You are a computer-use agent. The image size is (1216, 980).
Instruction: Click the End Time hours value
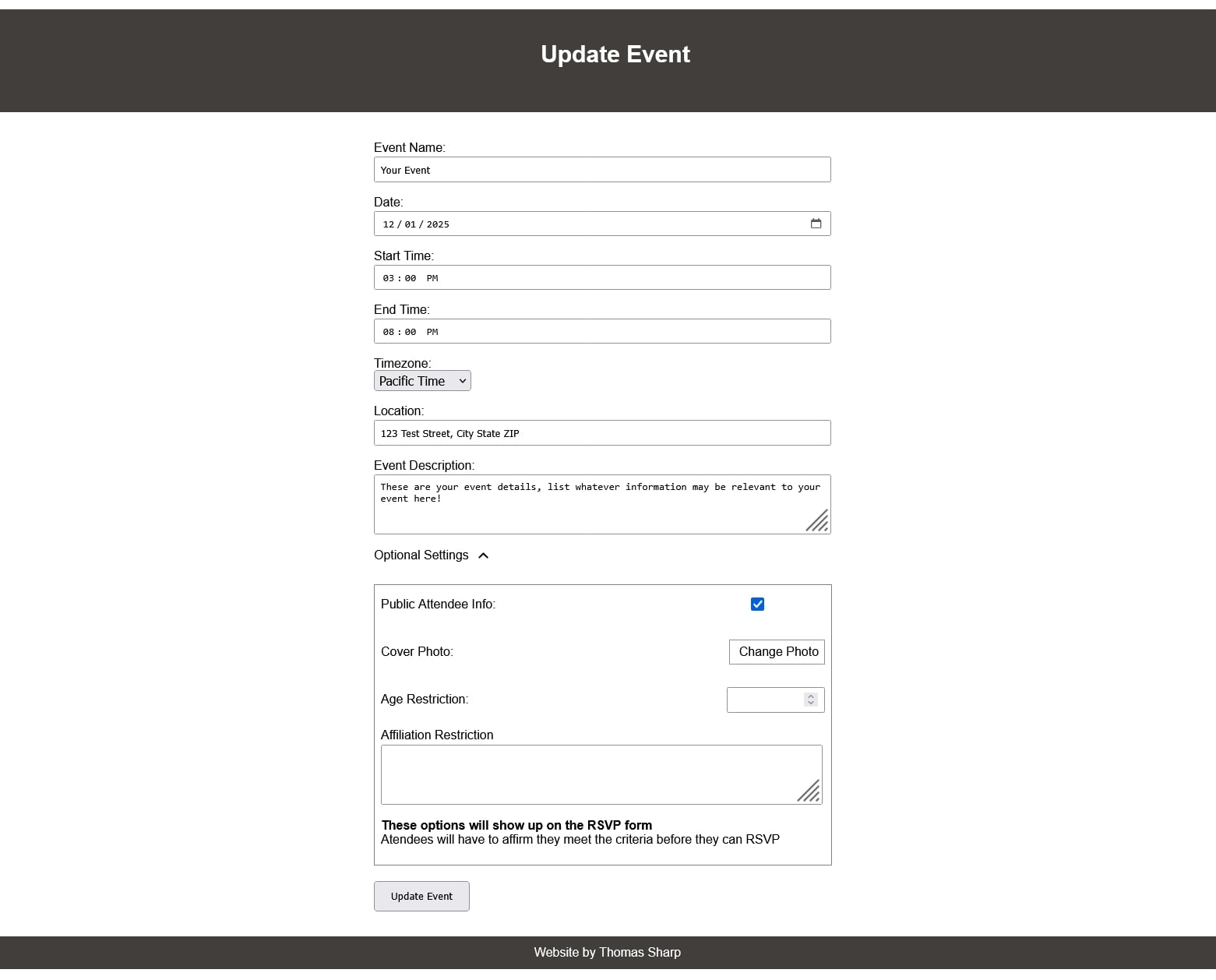[x=389, y=331]
